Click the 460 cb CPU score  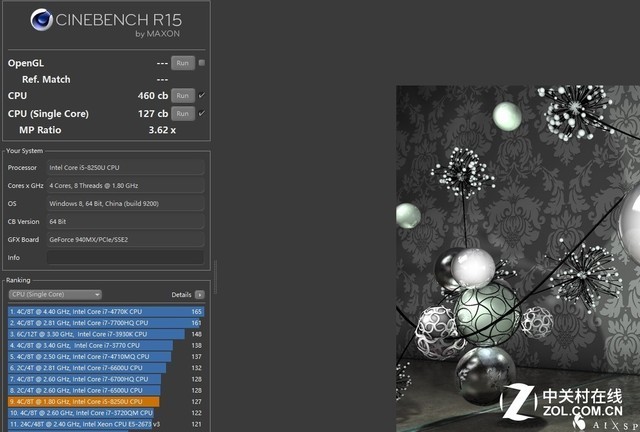[x=153, y=96]
